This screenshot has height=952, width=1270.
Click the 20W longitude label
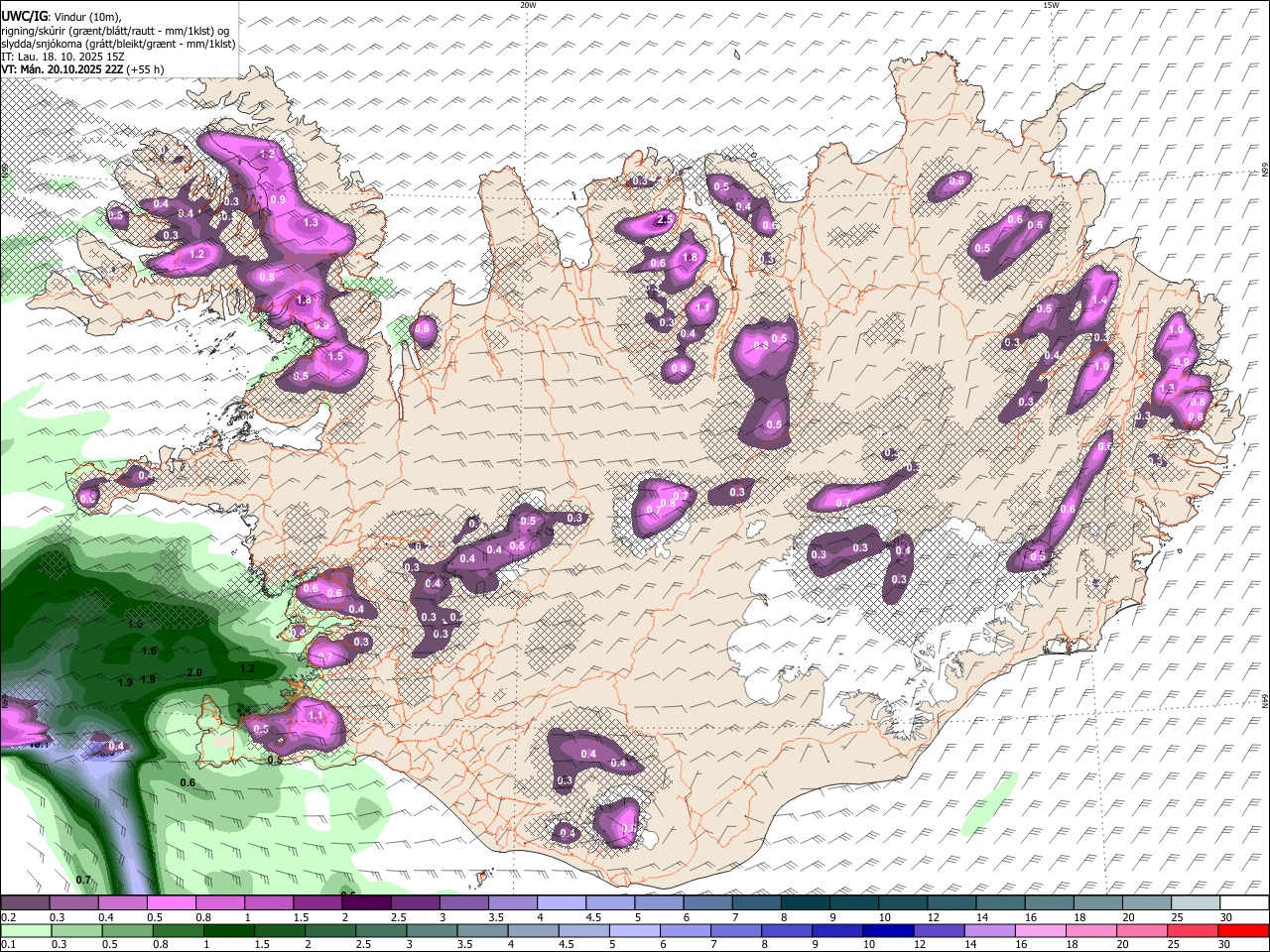pos(528,5)
